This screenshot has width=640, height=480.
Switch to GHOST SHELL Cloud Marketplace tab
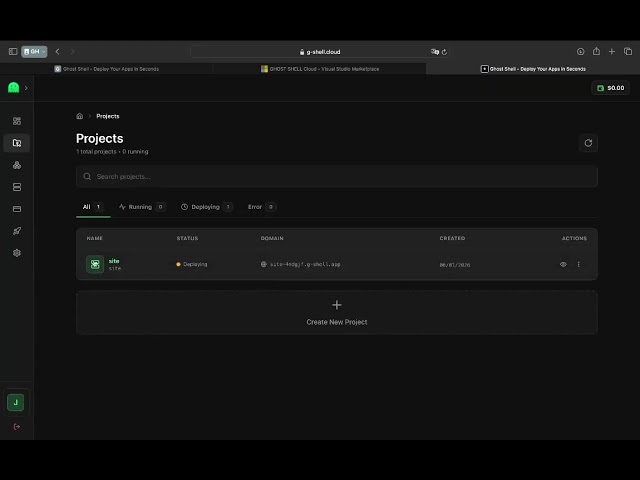[x=320, y=69]
